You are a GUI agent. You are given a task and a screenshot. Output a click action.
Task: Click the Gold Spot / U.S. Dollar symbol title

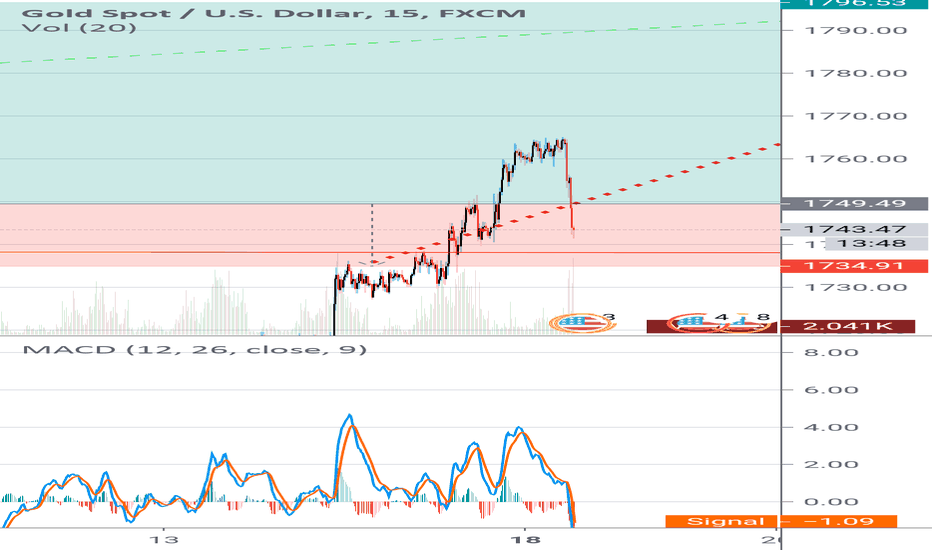[x=273, y=13]
